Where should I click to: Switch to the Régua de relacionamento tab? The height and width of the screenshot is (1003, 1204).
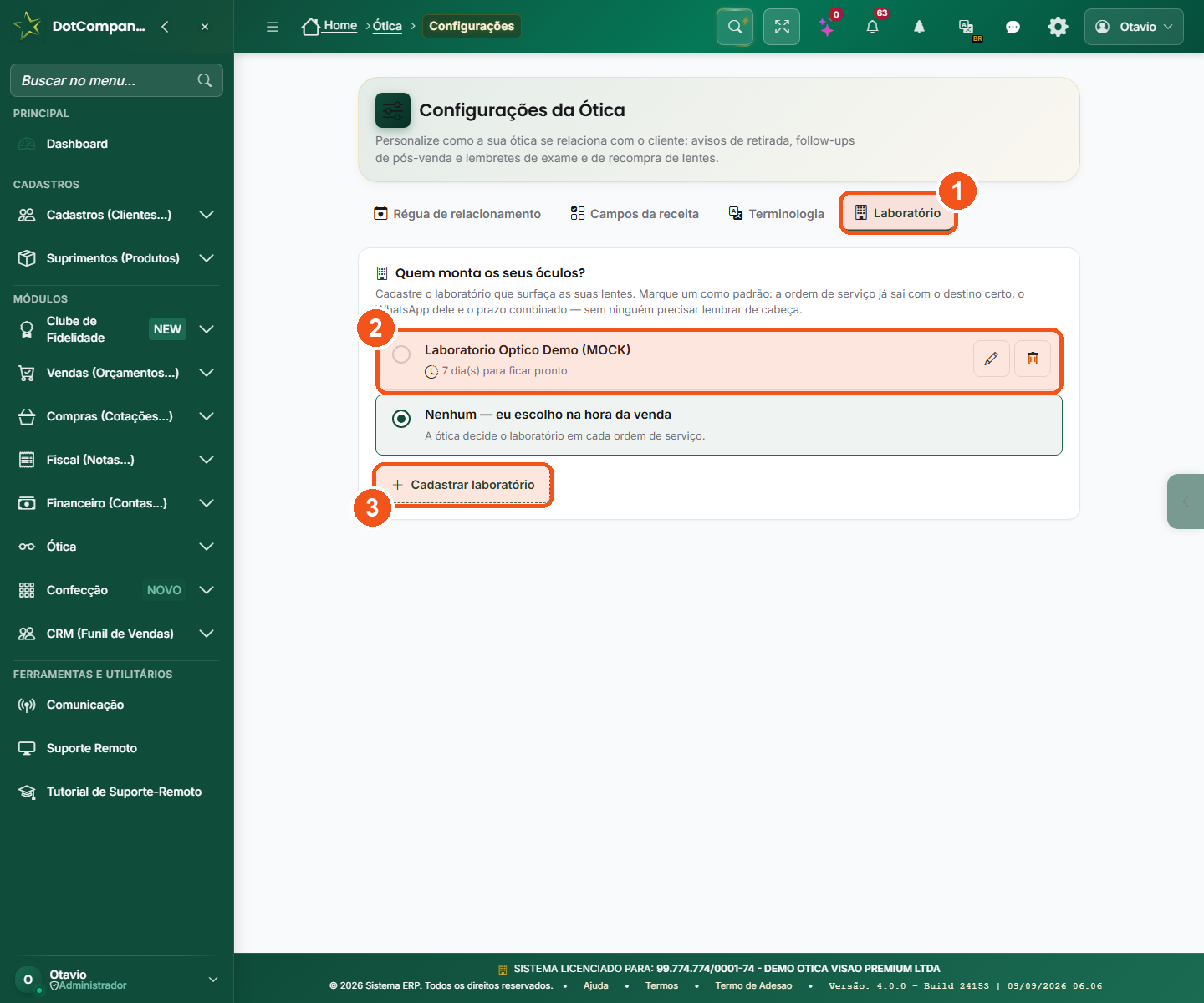(x=457, y=214)
